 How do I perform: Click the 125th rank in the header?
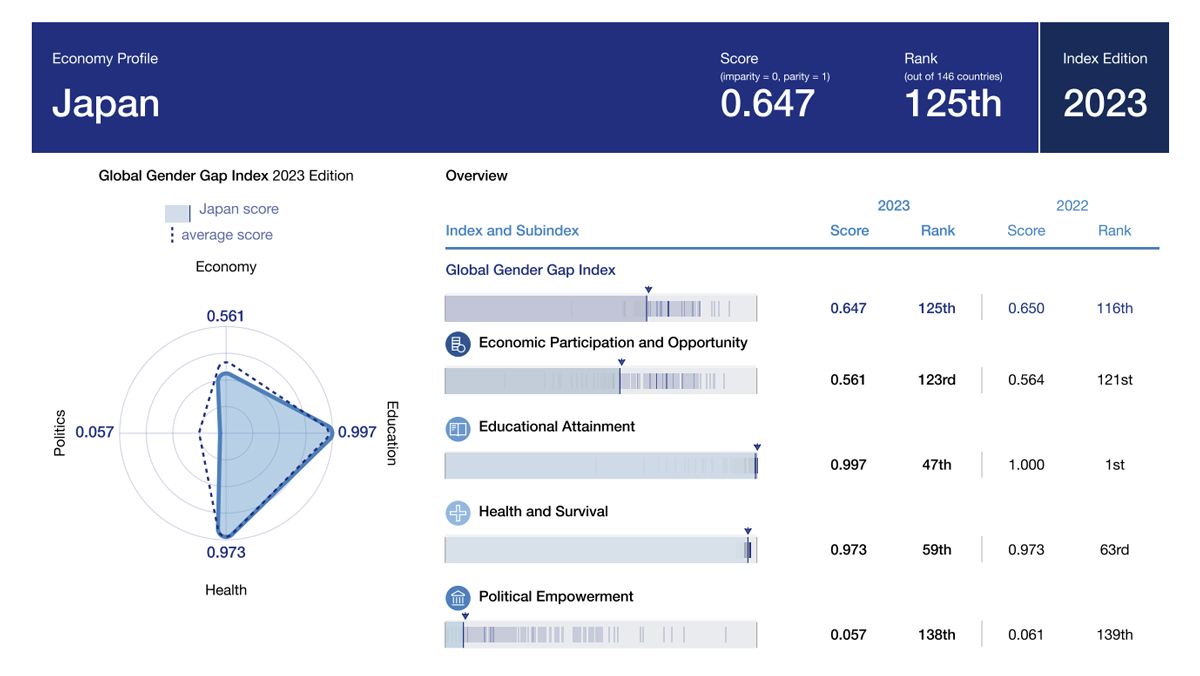(952, 103)
